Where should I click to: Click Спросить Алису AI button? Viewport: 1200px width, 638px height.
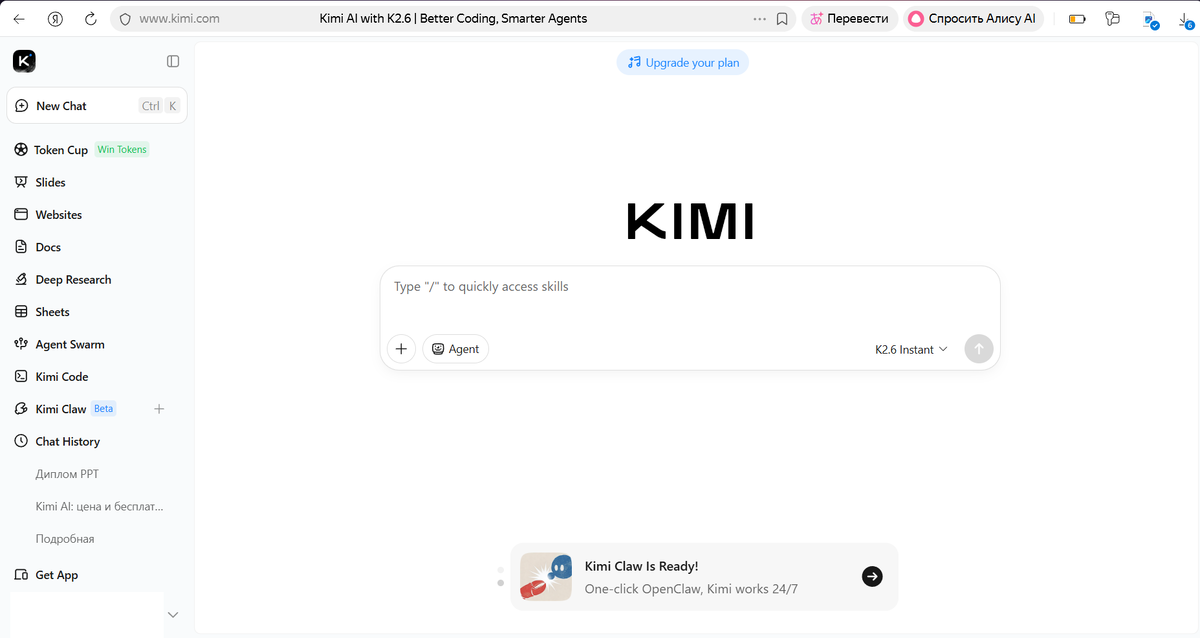click(x=974, y=18)
